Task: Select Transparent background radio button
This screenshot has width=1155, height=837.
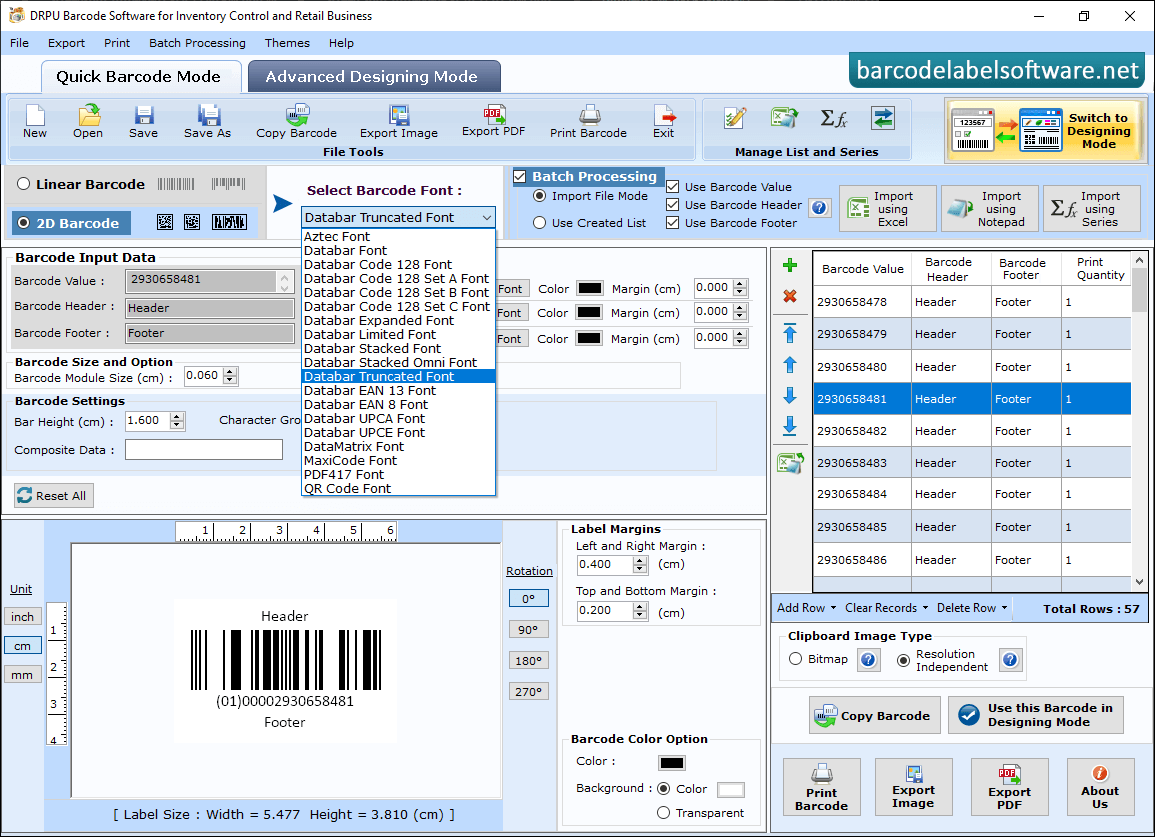Action: 664,813
